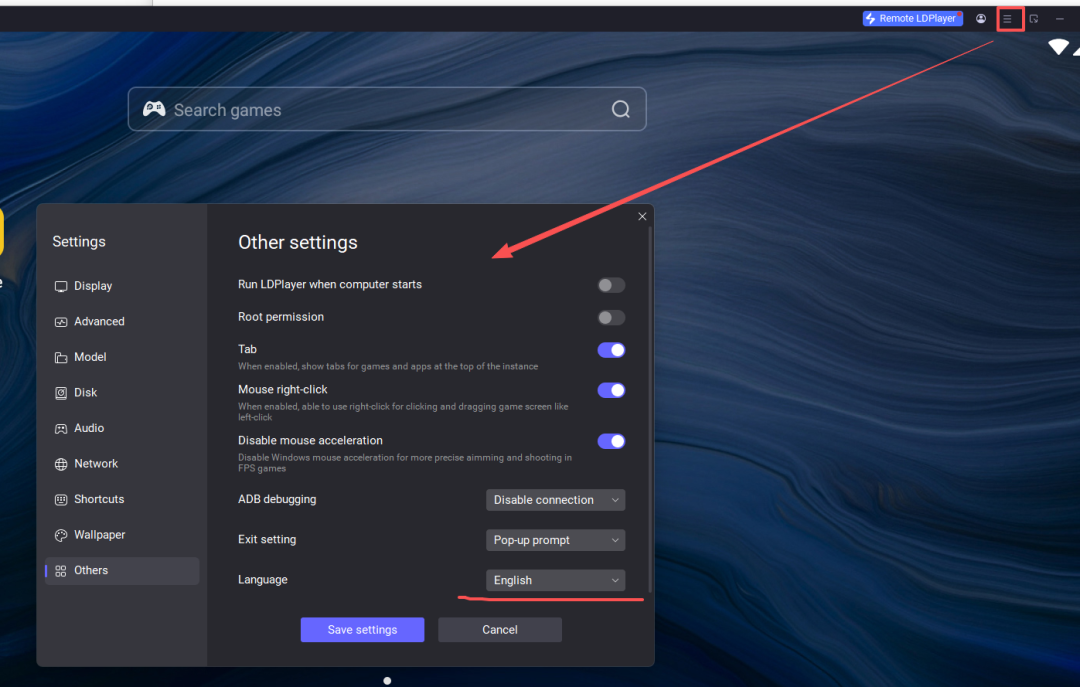Click the Wallpaper palette icon
Screen dimensions: 1080x687
(x=61, y=535)
